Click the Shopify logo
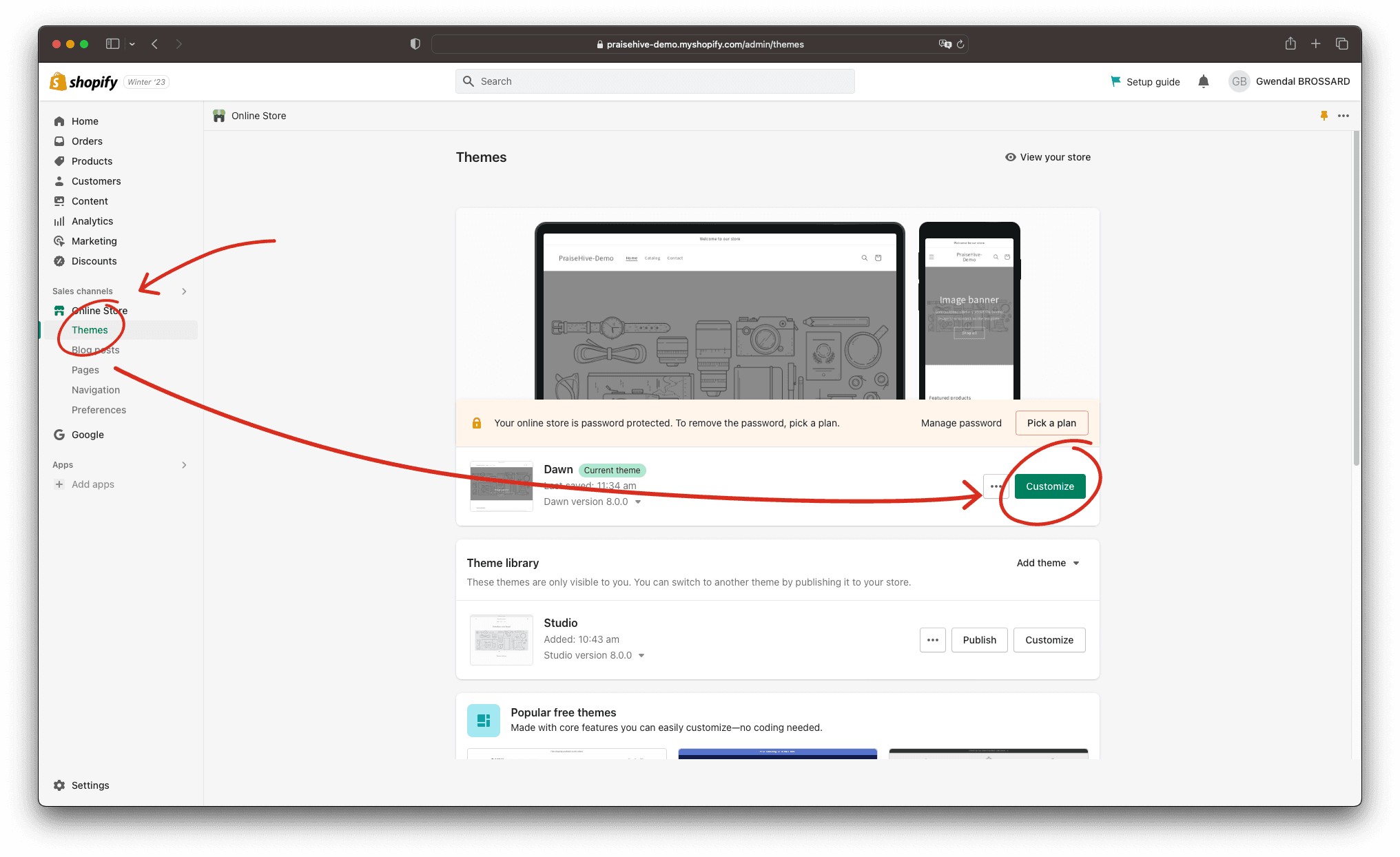 (84, 82)
